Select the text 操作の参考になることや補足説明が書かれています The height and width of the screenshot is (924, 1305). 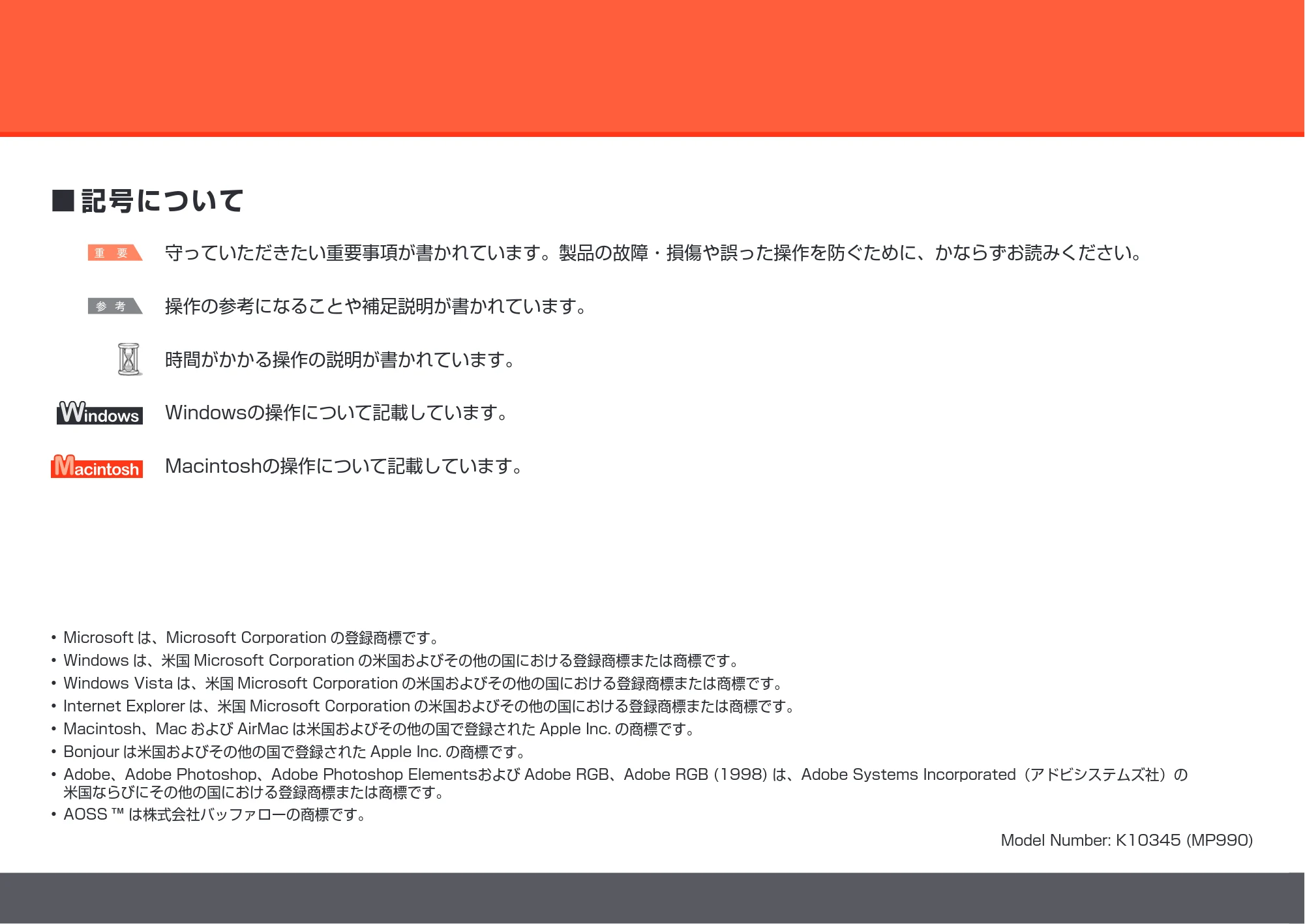pos(376,306)
